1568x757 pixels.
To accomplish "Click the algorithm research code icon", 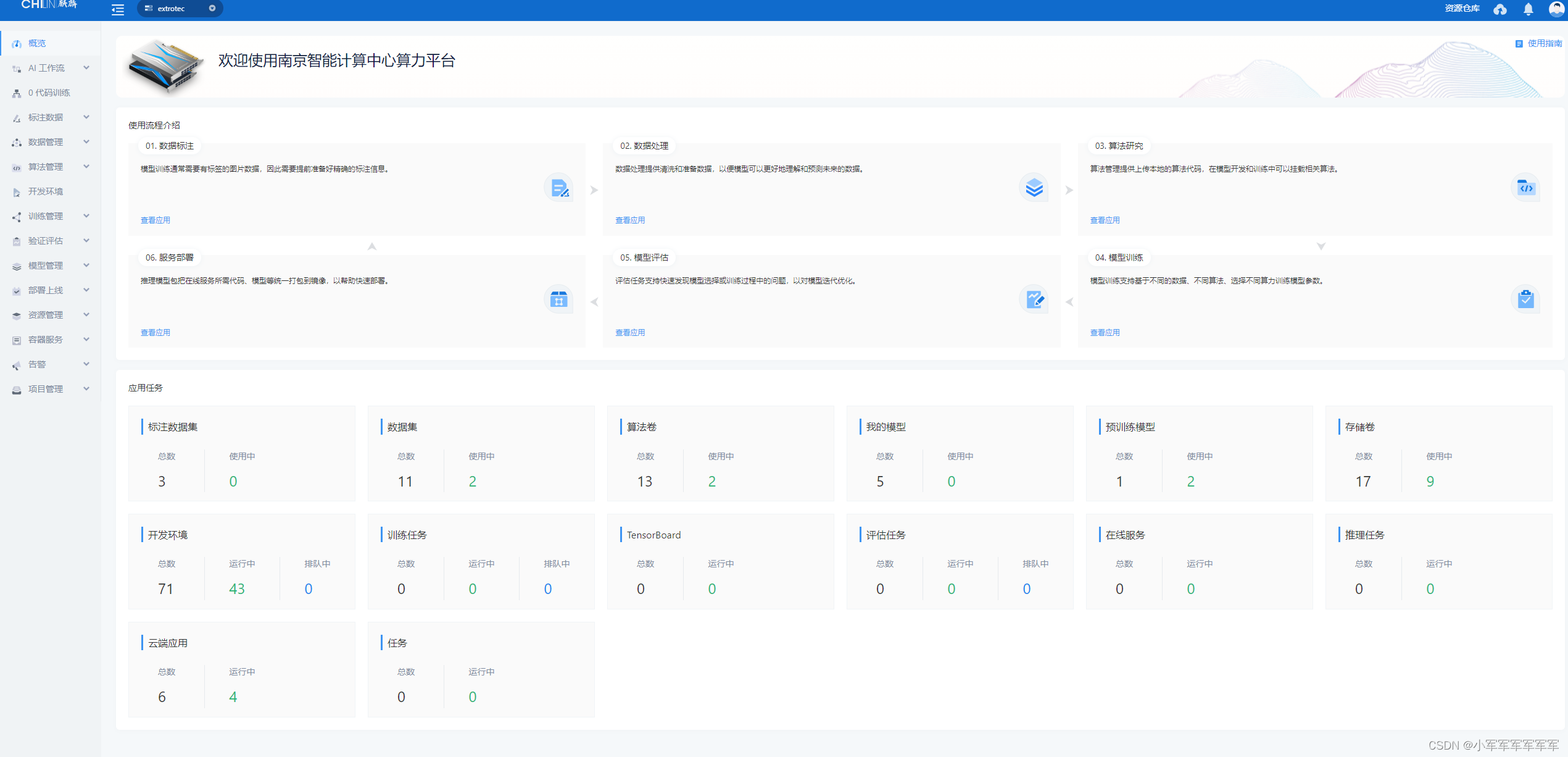I will click(x=1525, y=188).
